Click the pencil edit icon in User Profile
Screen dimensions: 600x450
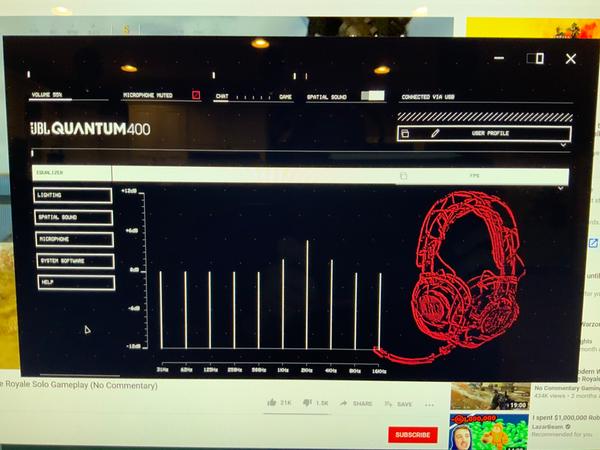pyautogui.click(x=435, y=133)
